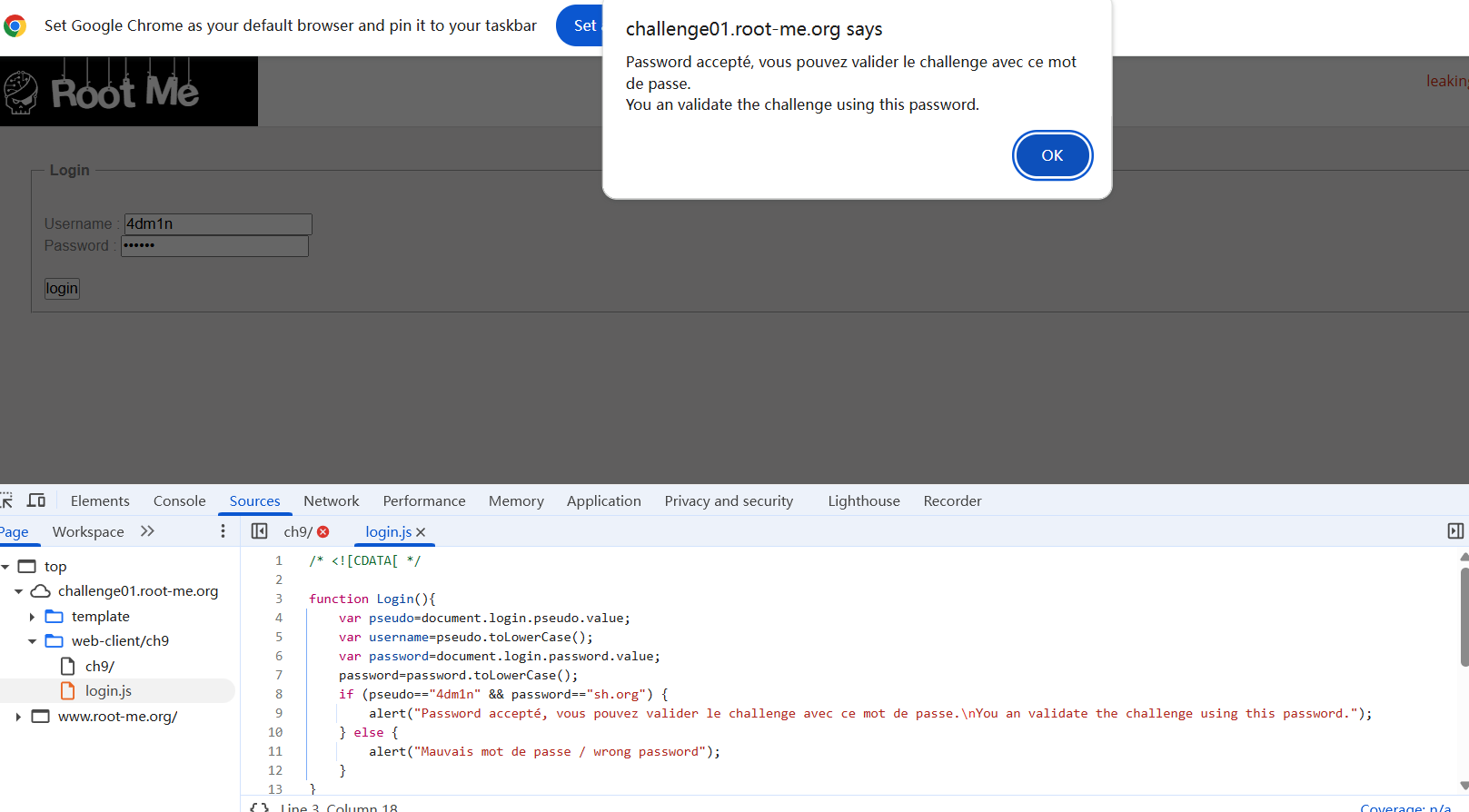
Task: Open the Memory tab
Action: (x=516, y=500)
